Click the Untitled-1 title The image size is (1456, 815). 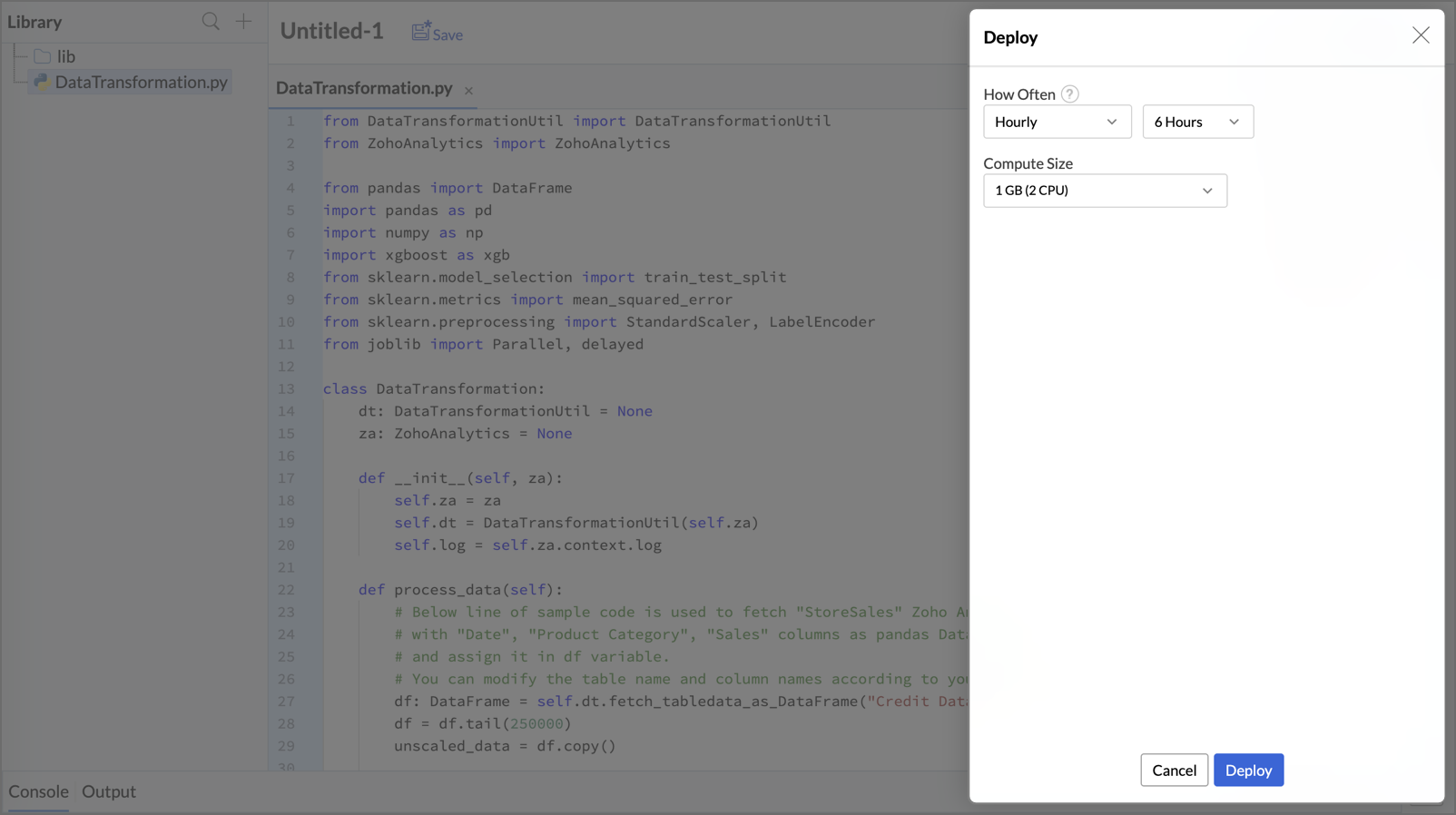(331, 31)
